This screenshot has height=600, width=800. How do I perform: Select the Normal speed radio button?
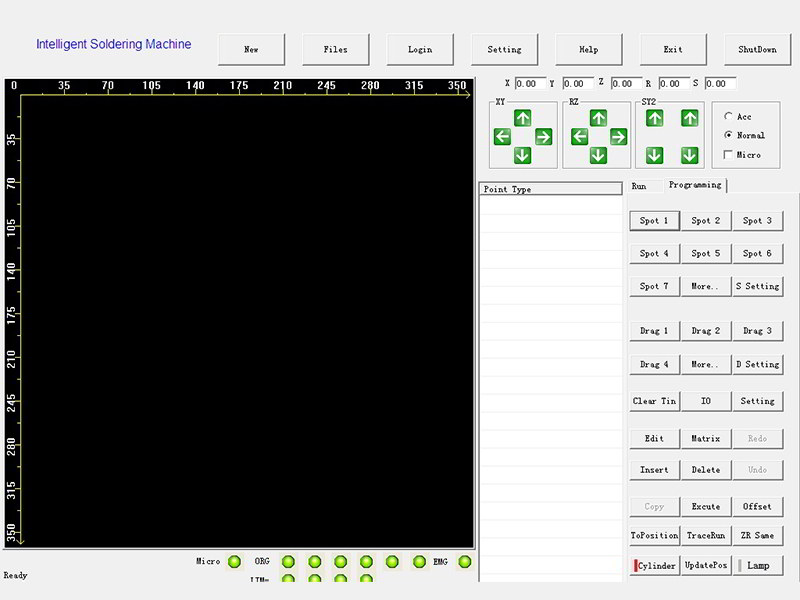728,135
